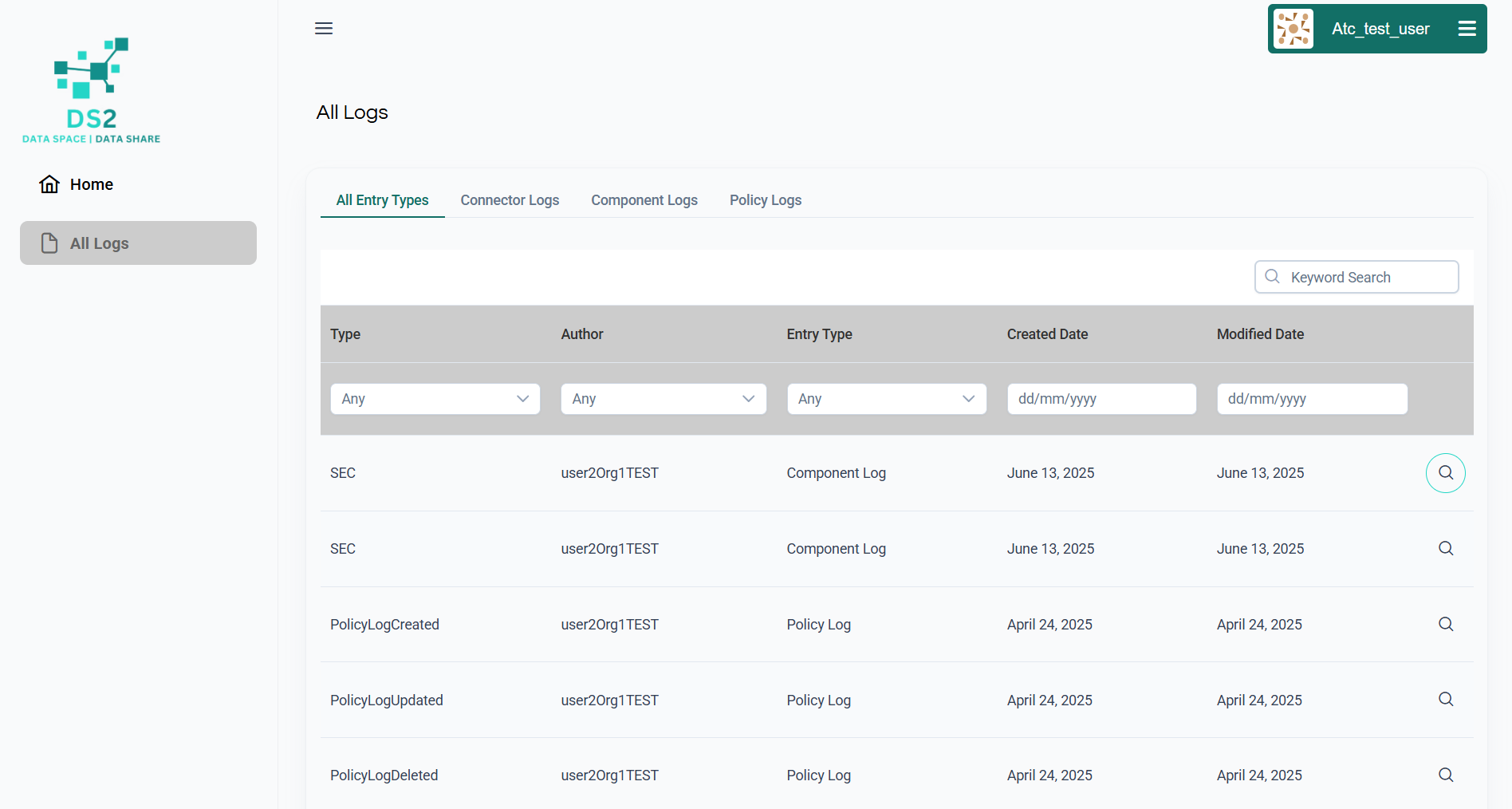Open the user menu hamburger icon
The height and width of the screenshot is (809, 1512).
1467,29
